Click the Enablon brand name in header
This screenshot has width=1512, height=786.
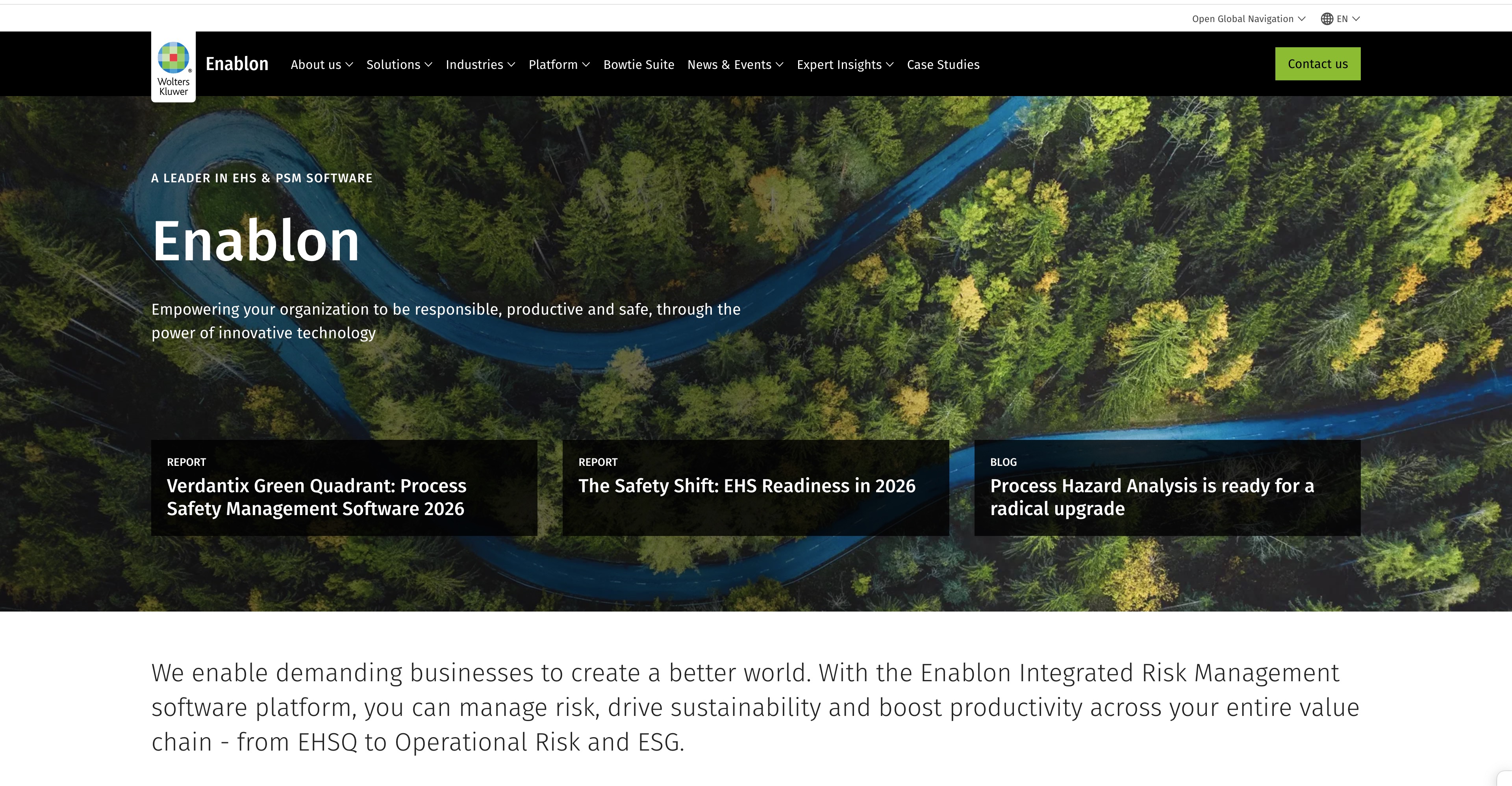(237, 64)
